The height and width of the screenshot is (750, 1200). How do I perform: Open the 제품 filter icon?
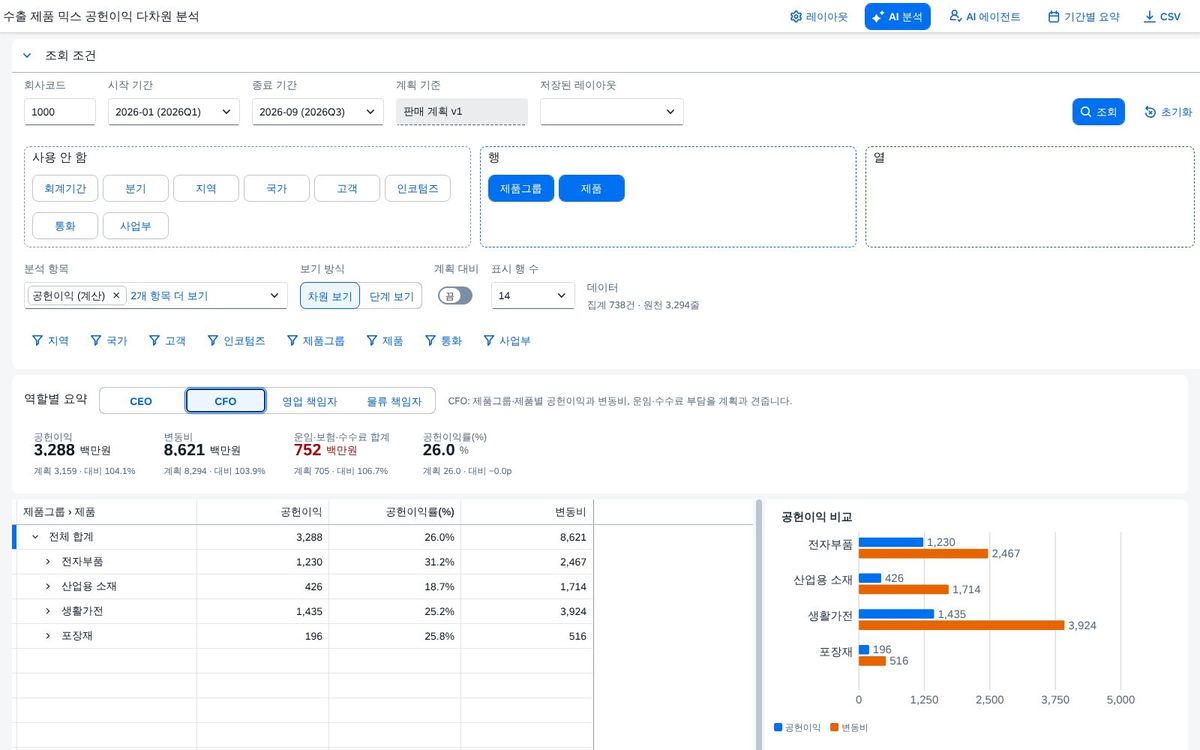(385, 341)
